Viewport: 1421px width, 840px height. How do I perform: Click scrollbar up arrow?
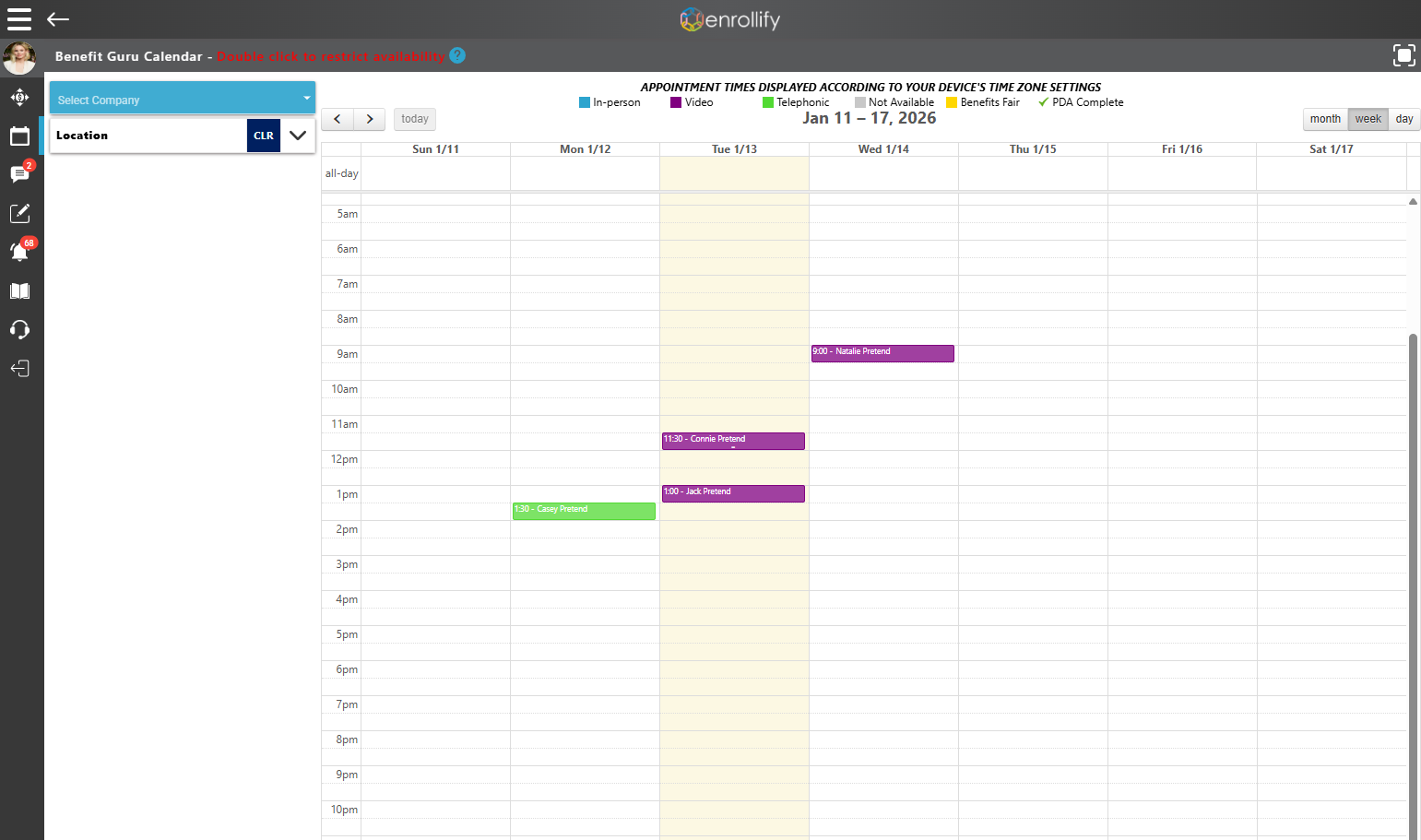(x=1413, y=201)
